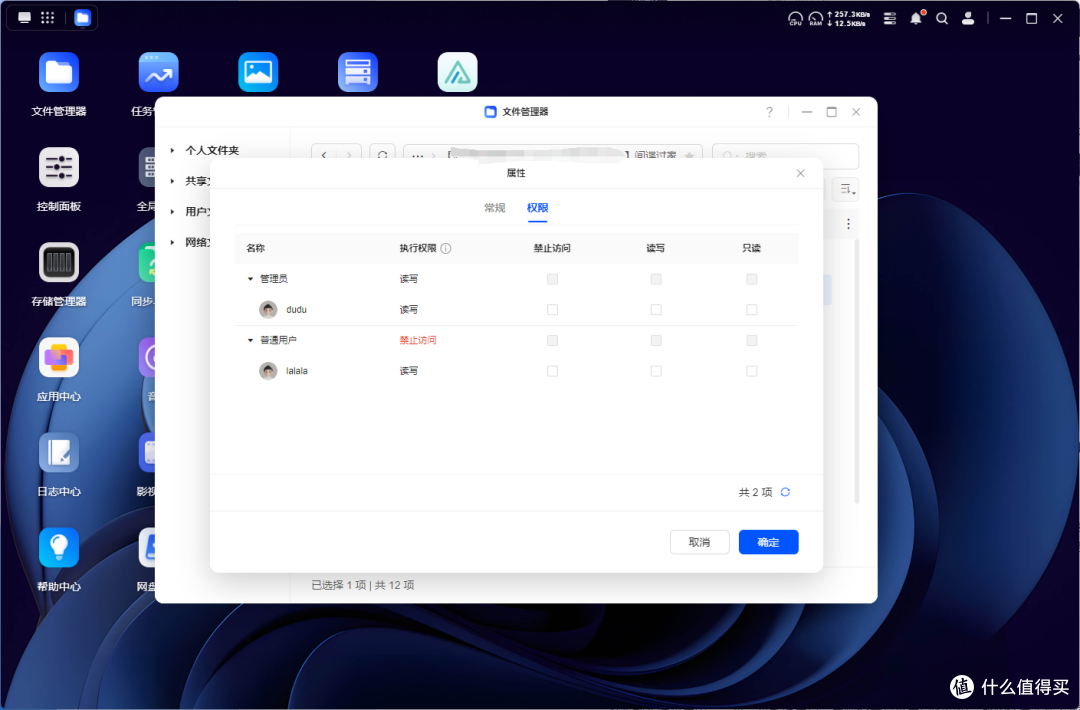Open the 控制面板 desktop icon
The height and width of the screenshot is (710, 1080).
point(59,167)
